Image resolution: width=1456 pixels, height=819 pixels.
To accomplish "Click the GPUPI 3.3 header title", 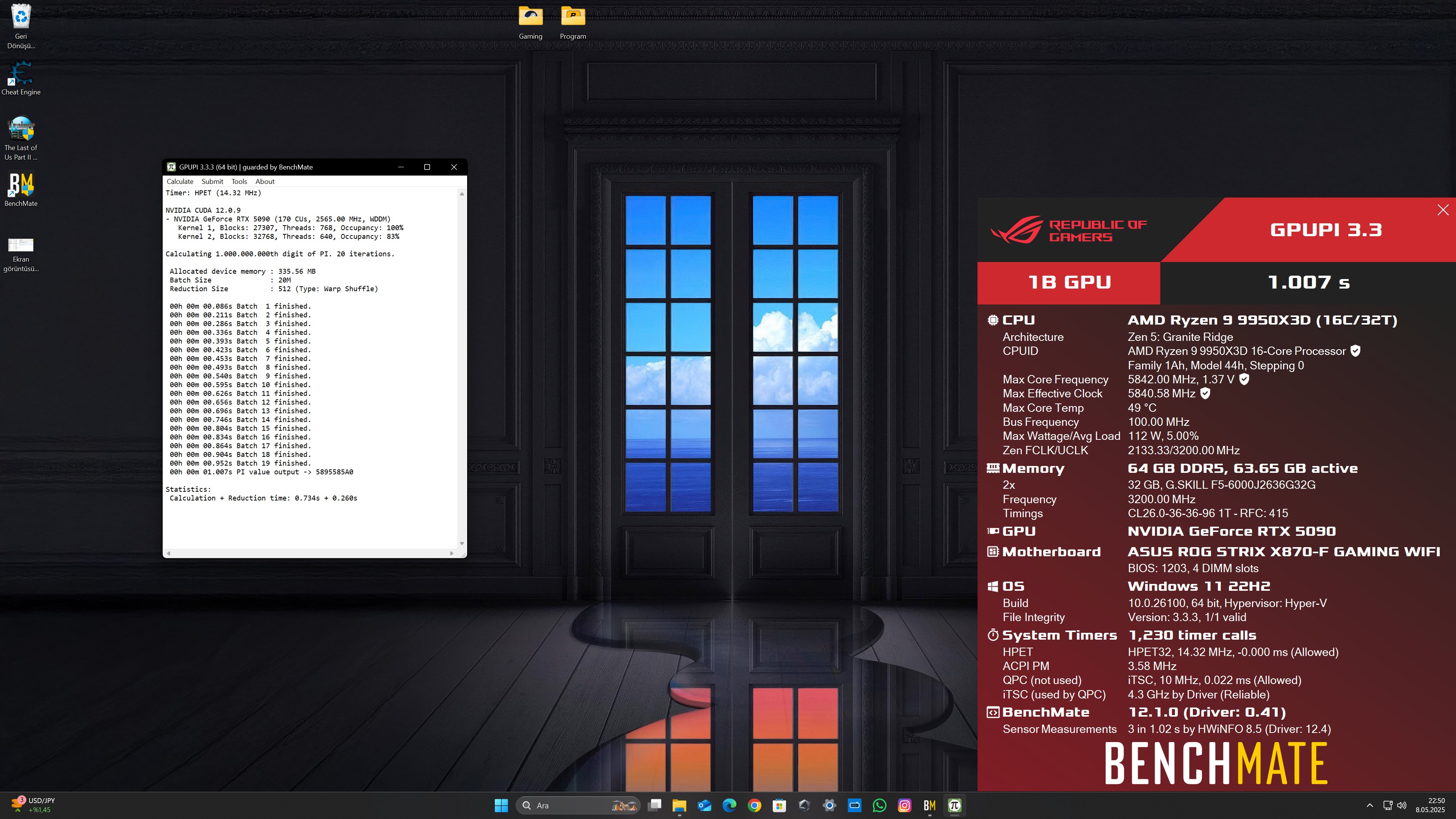I will [1326, 230].
